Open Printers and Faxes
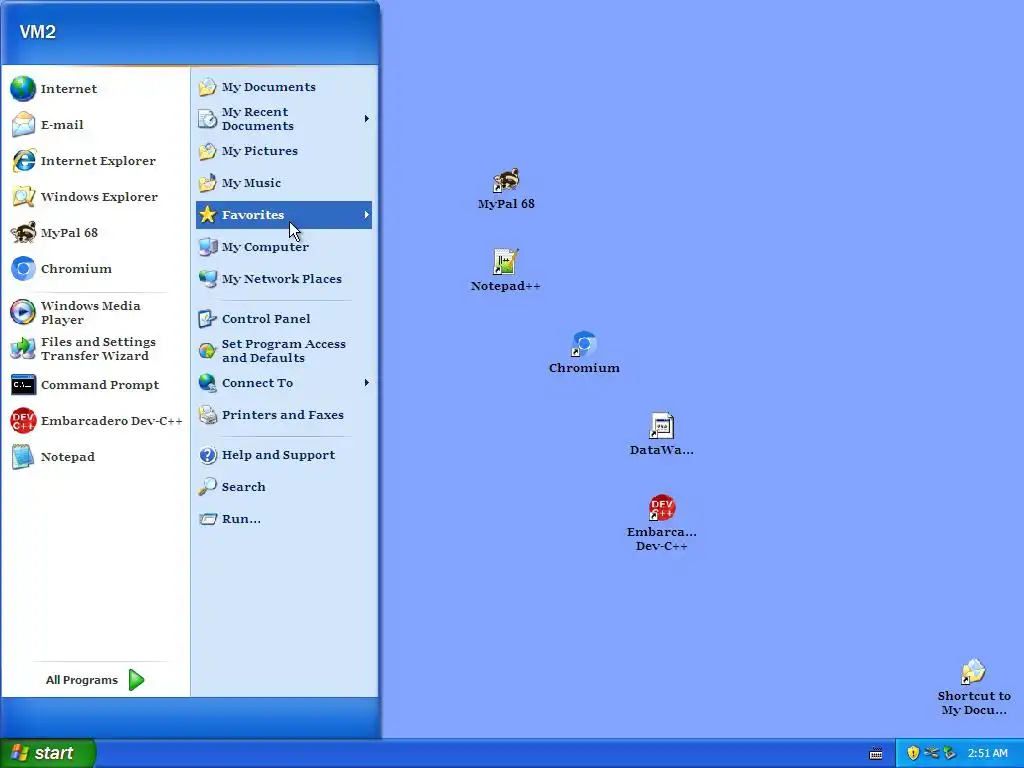 283,415
